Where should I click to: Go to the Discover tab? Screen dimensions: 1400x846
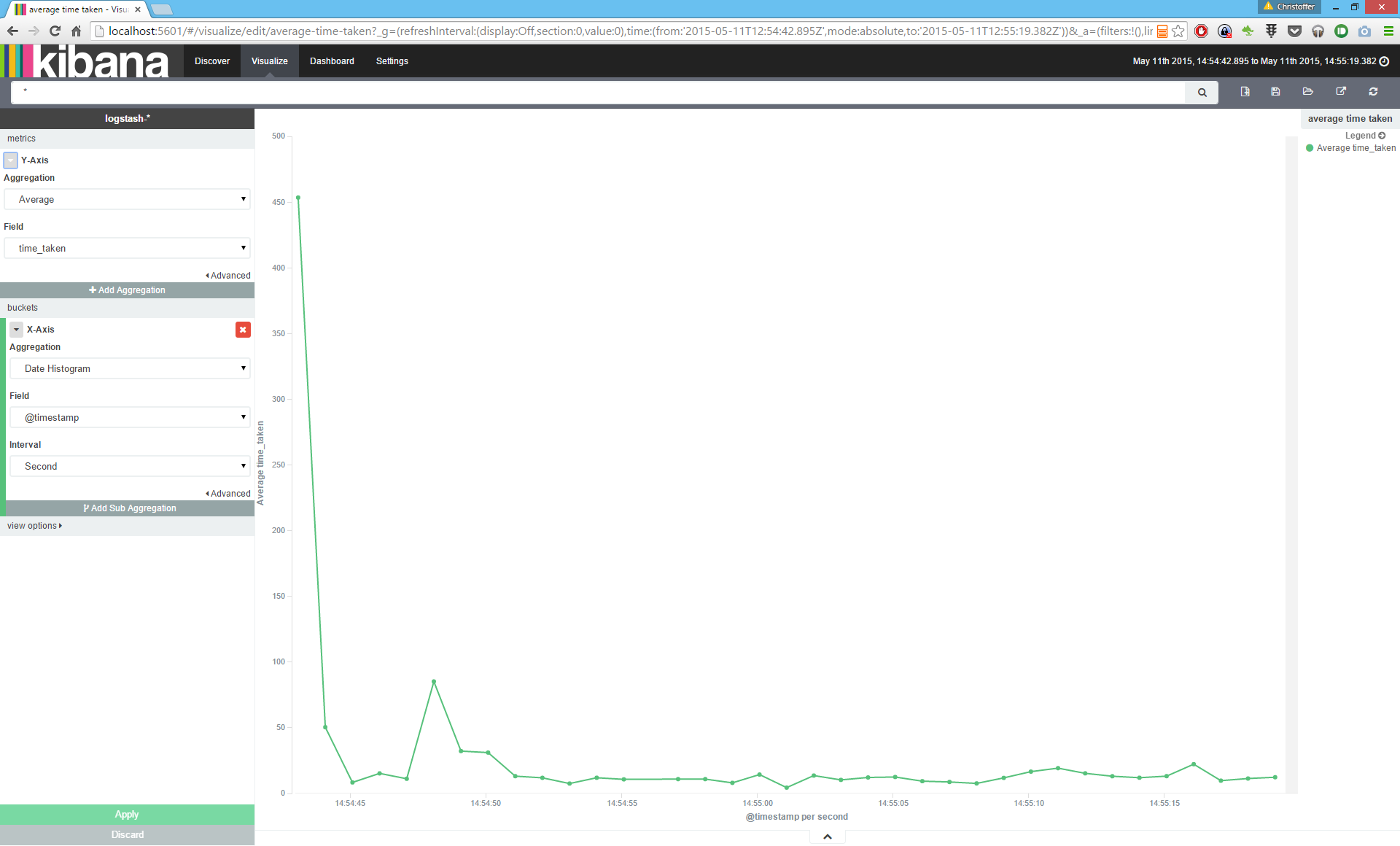click(212, 61)
